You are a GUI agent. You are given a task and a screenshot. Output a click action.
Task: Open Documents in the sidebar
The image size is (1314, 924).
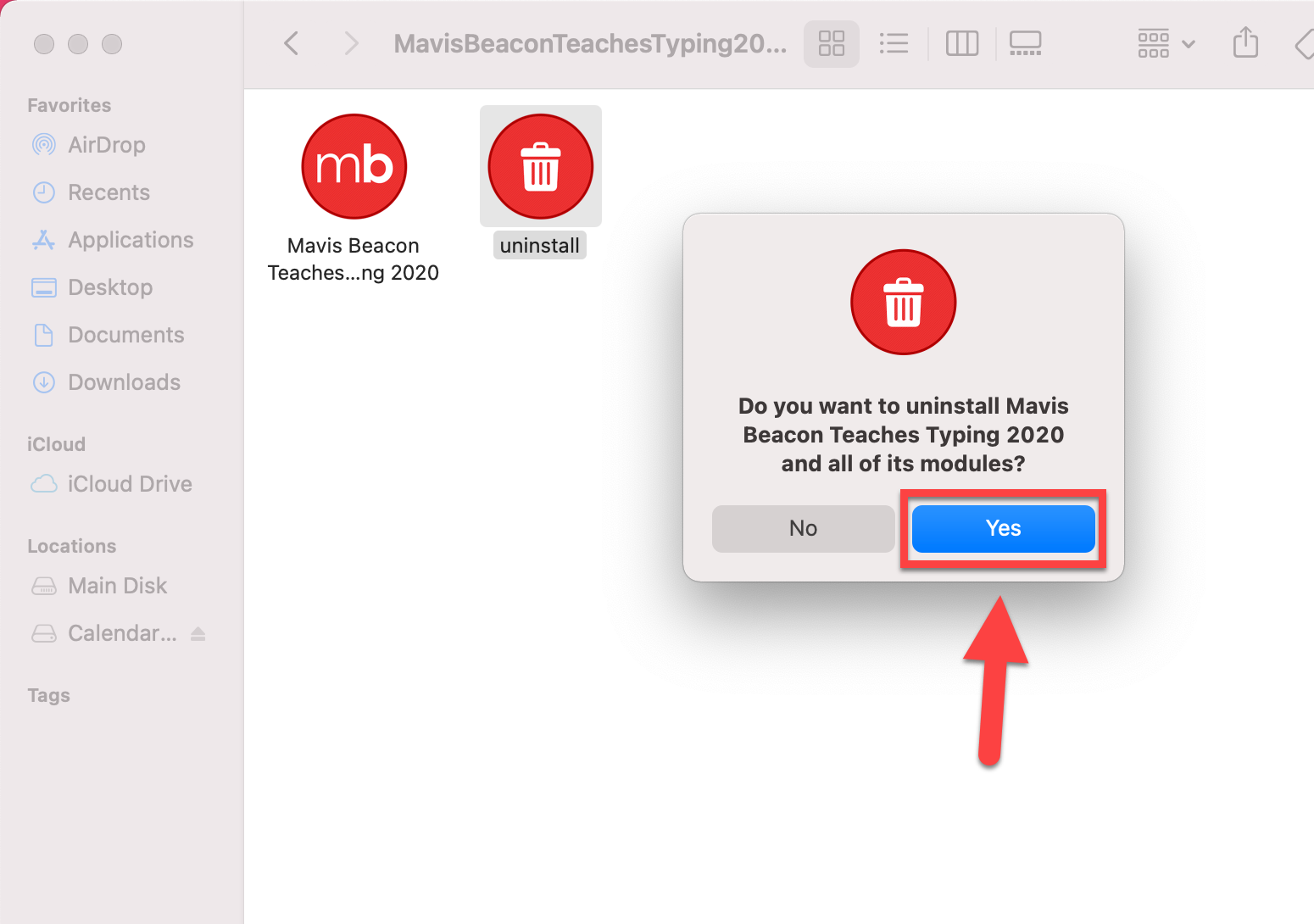tap(108, 335)
